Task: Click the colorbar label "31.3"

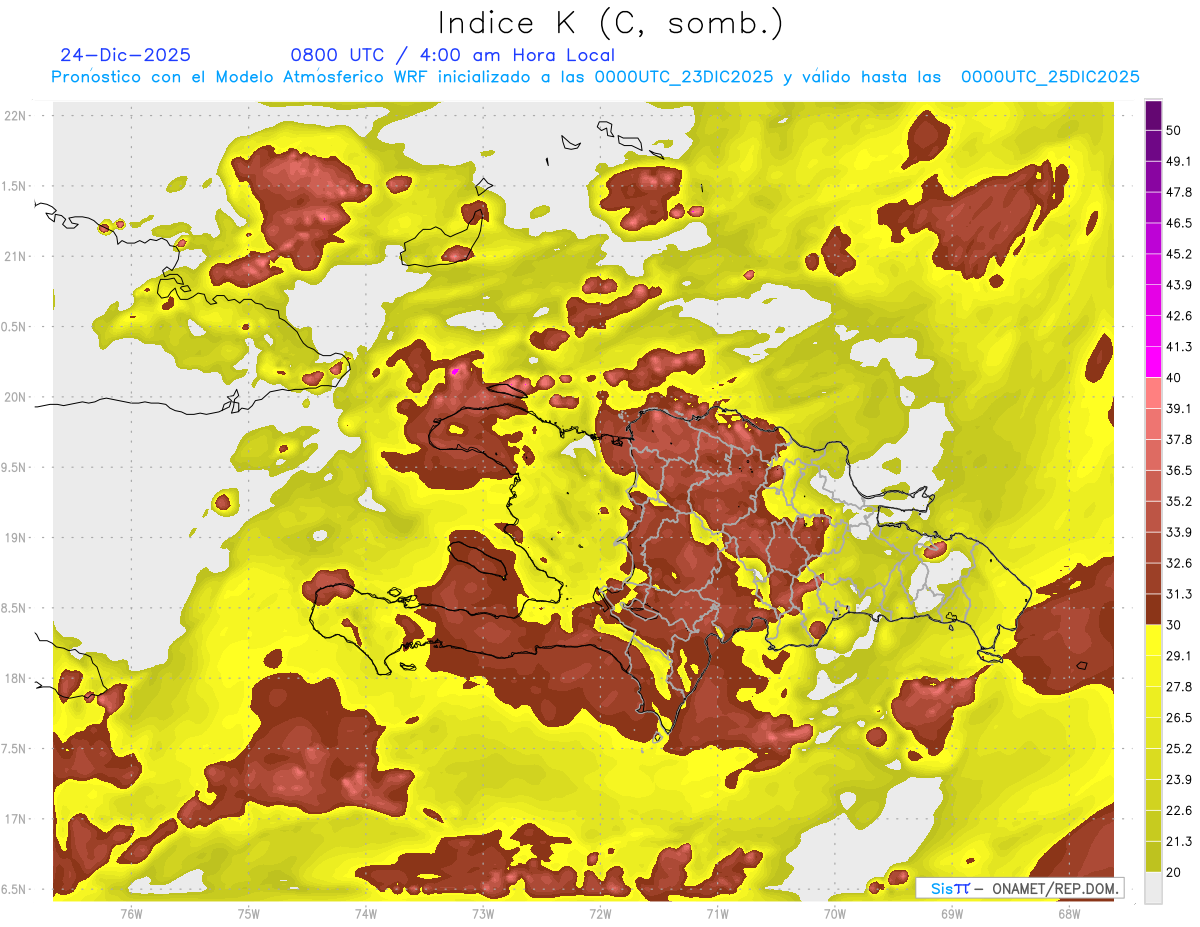Action: tap(1178, 594)
